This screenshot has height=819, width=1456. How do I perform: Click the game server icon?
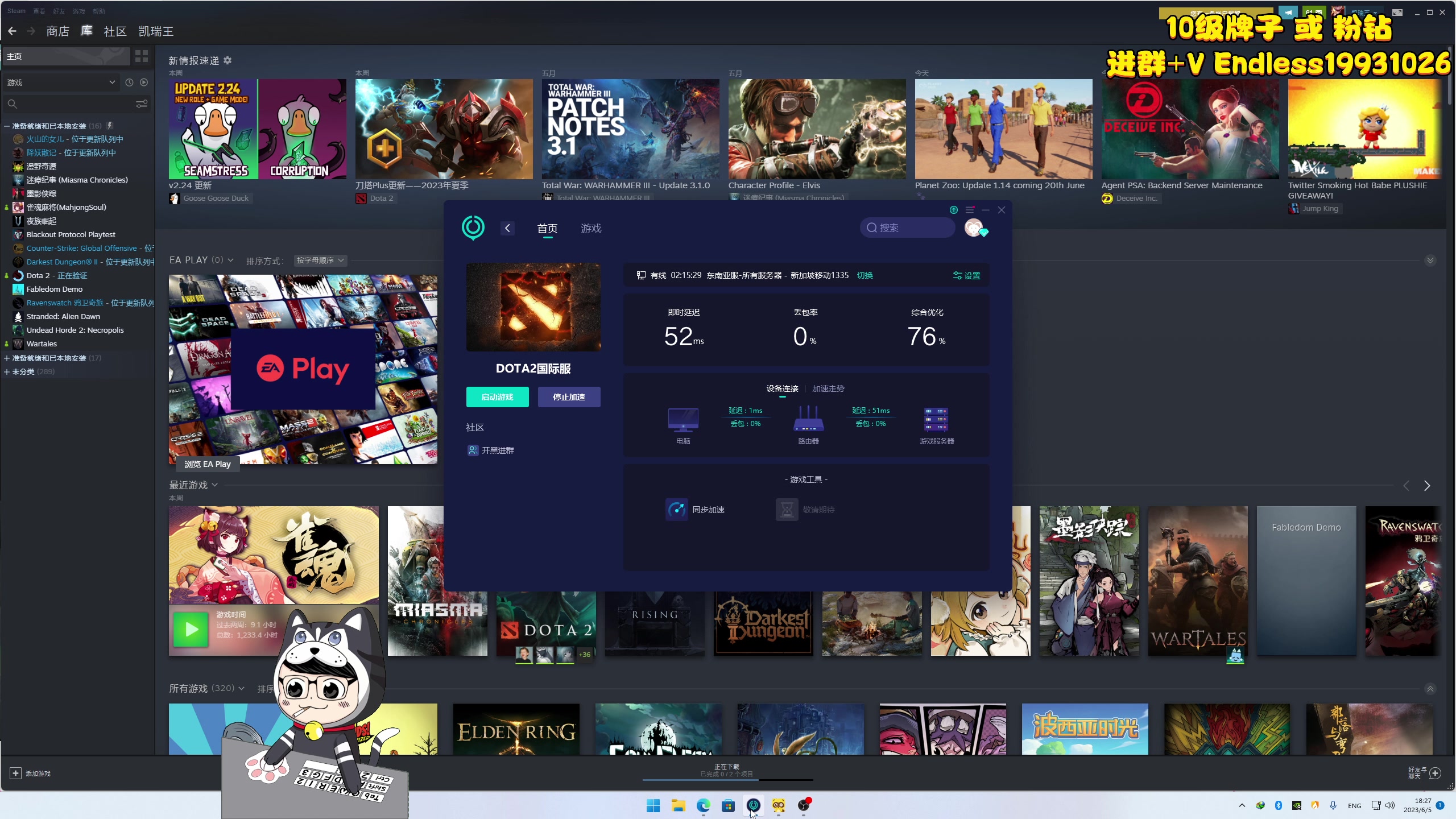936,420
